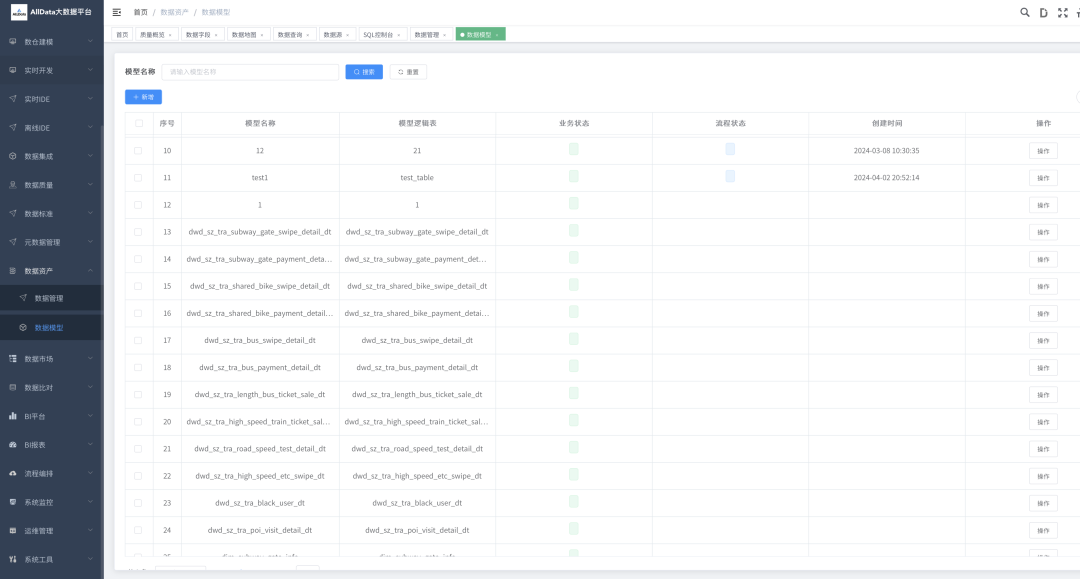Viewport: 1080px width, 579px height.
Task: Click the 流程编排 cloud icon in sidebar
Action: click(13, 473)
